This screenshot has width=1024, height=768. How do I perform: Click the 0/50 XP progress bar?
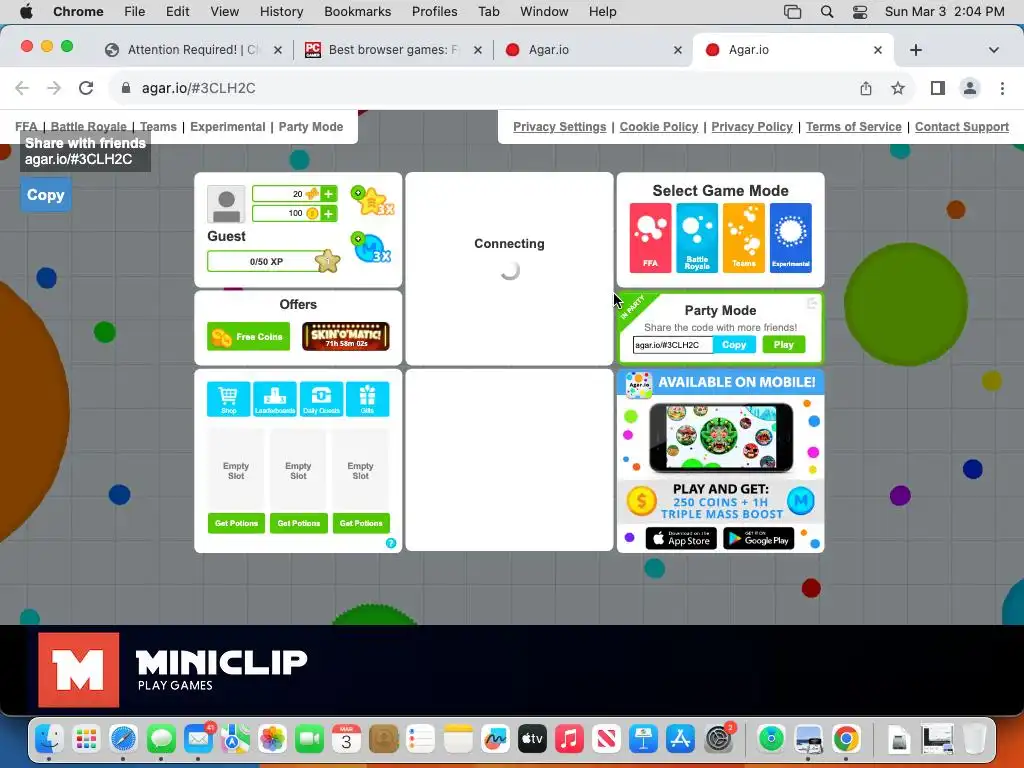[265, 261]
